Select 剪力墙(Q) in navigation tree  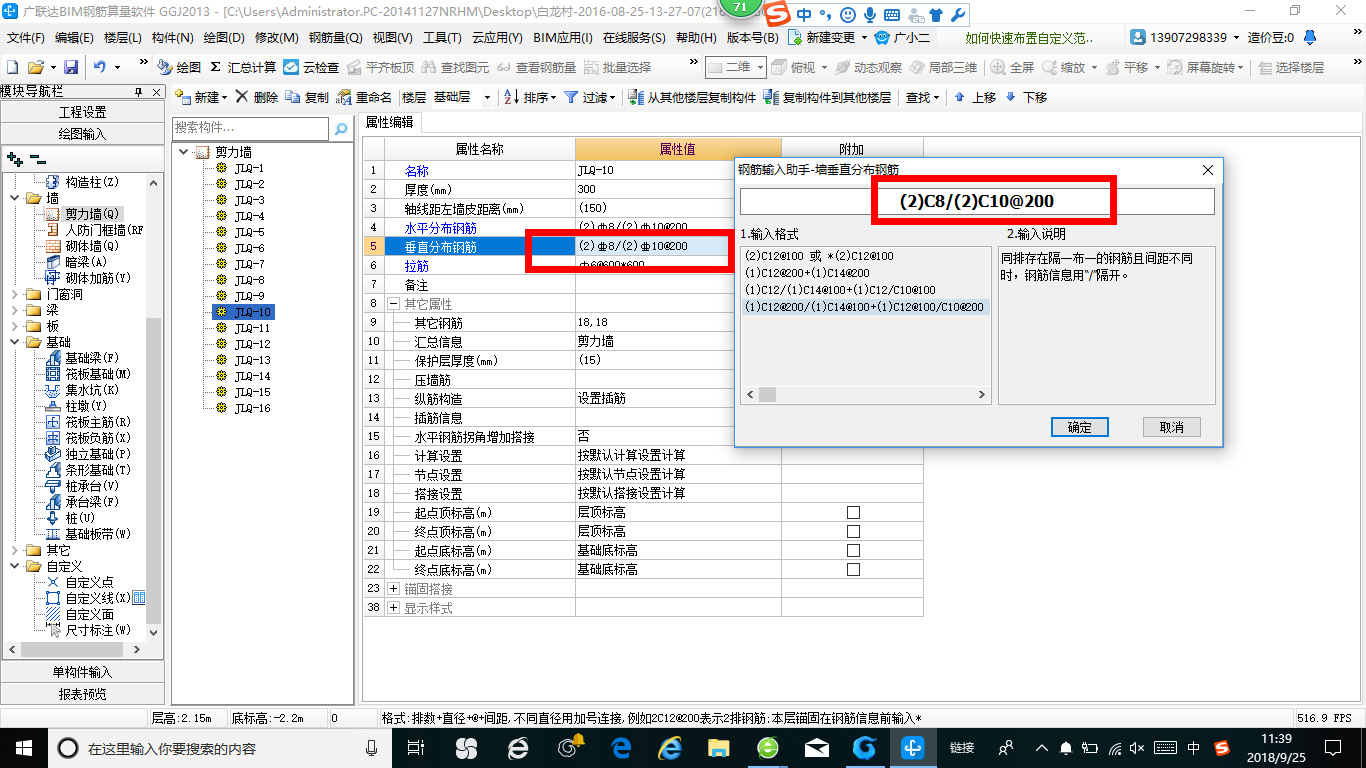pos(91,214)
